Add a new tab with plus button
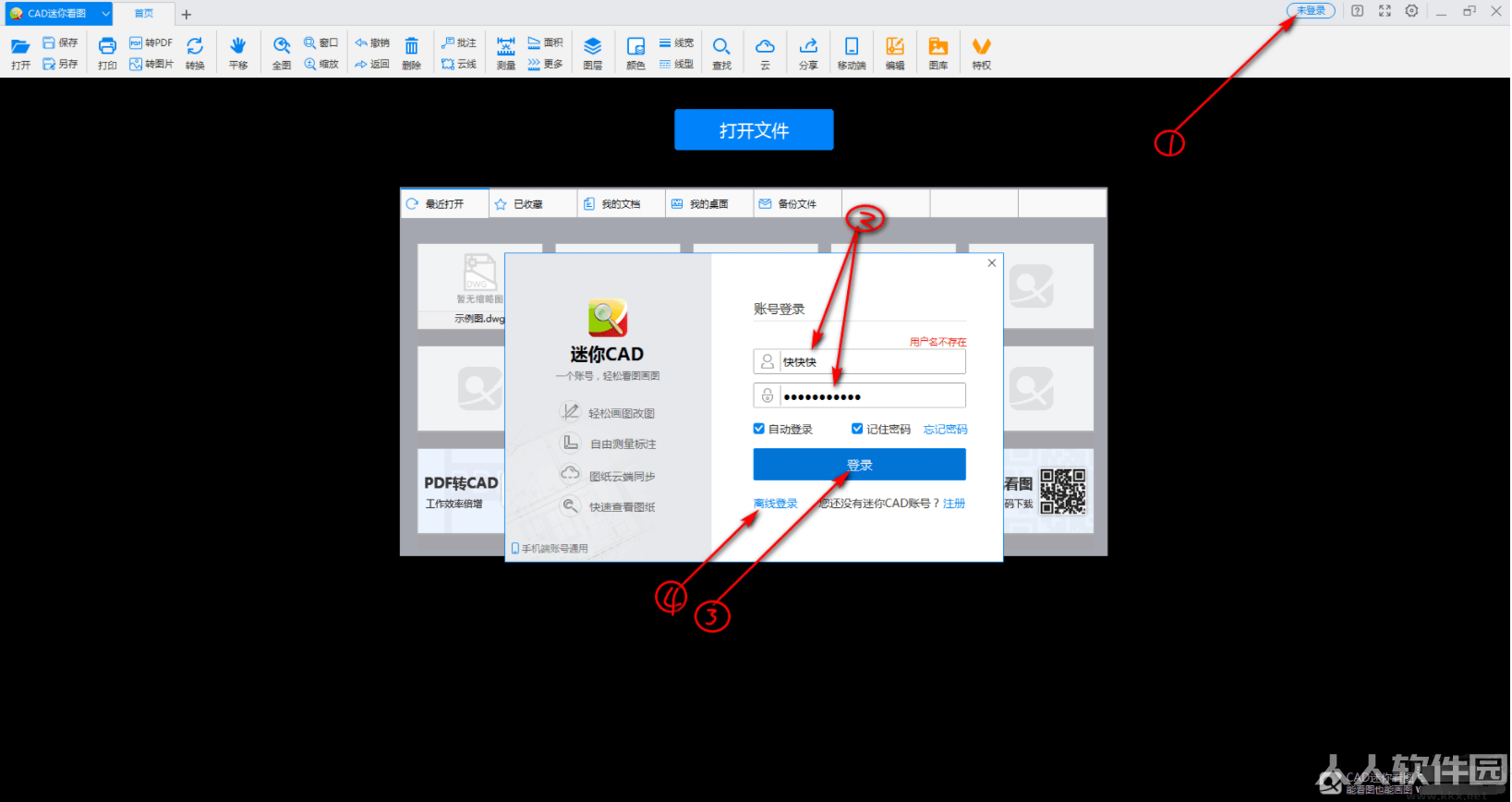The image size is (1512, 802). tap(187, 14)
